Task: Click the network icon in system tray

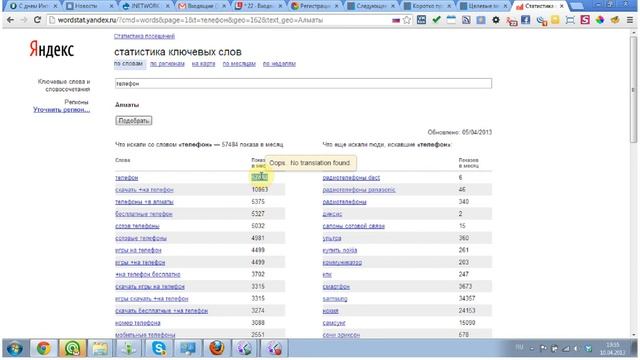Action: [x=566, y=349]
